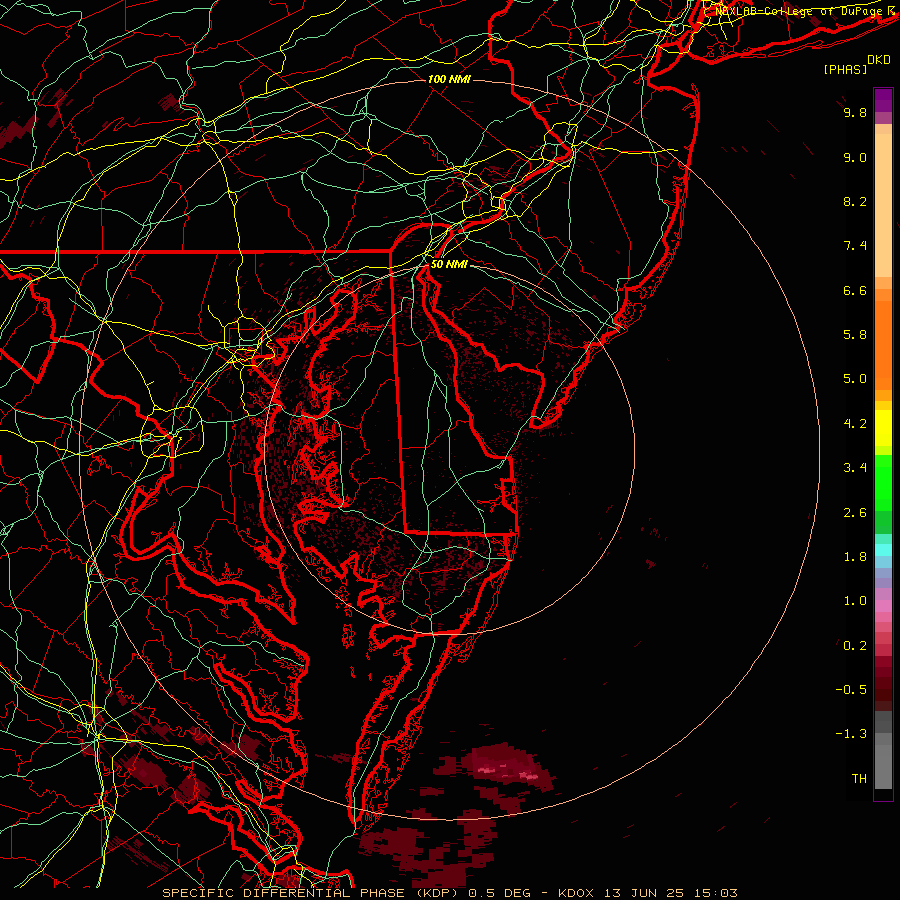The image size is (900, 900).
Task: Click the '2.6' scale value
Action: pos(855,513)
